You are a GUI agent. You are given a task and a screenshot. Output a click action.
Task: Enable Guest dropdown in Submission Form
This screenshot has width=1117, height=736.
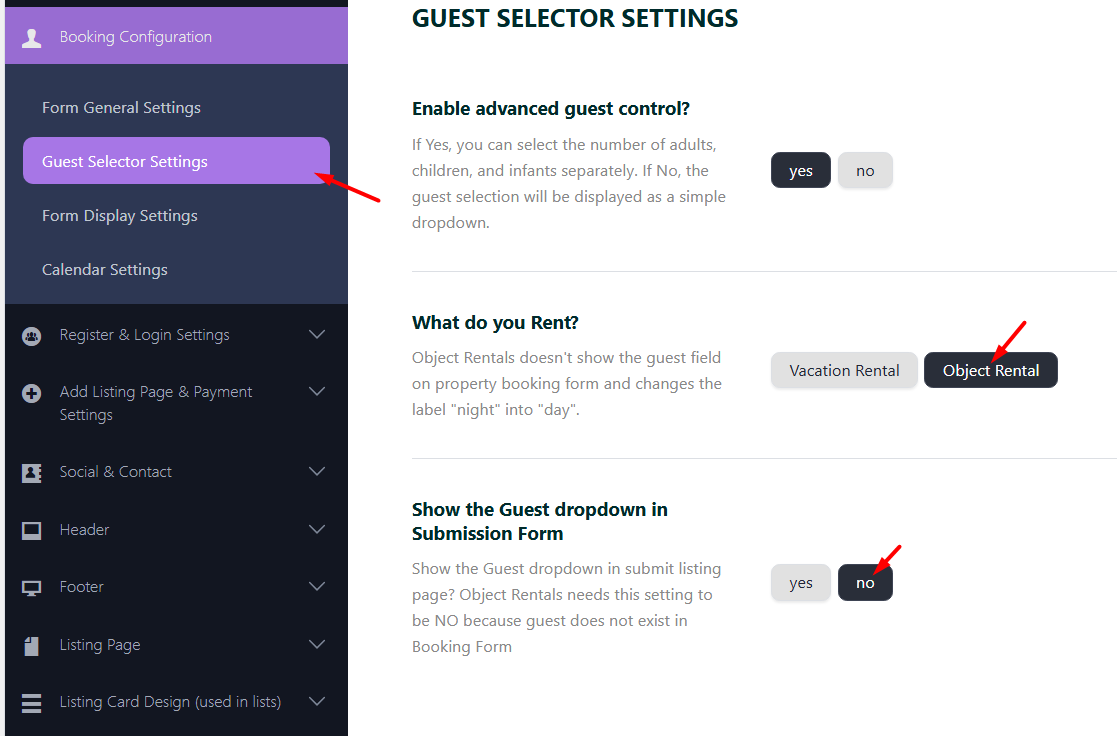tap(800, 583)
